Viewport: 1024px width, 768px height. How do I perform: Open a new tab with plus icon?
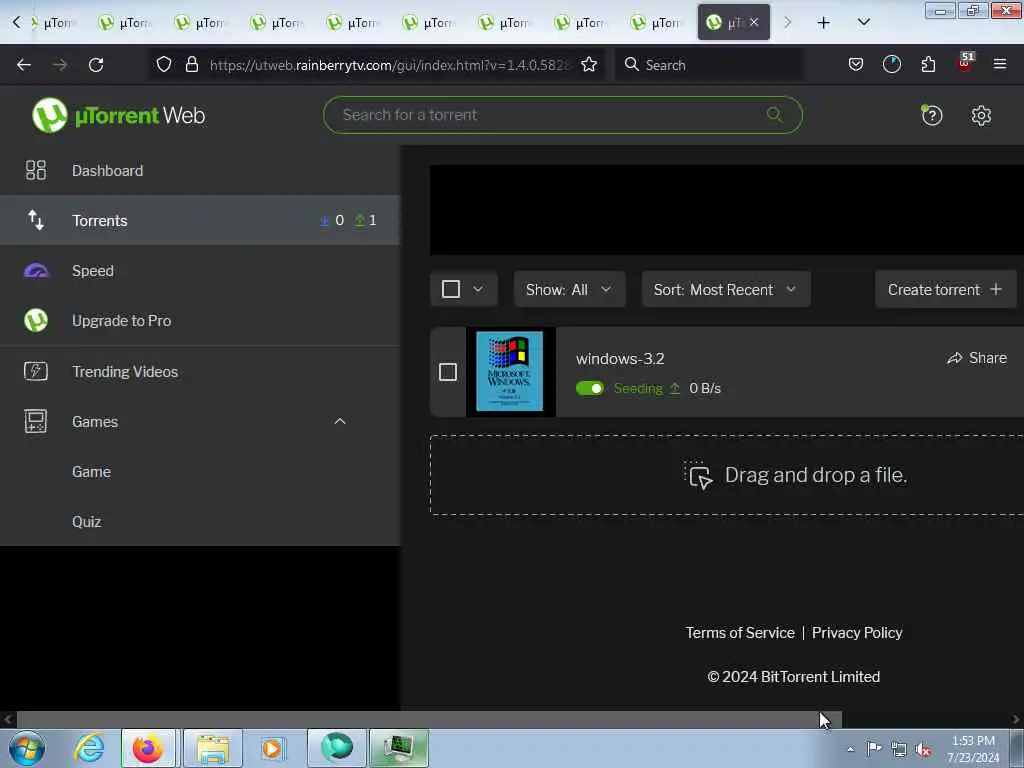click(824, 23)
